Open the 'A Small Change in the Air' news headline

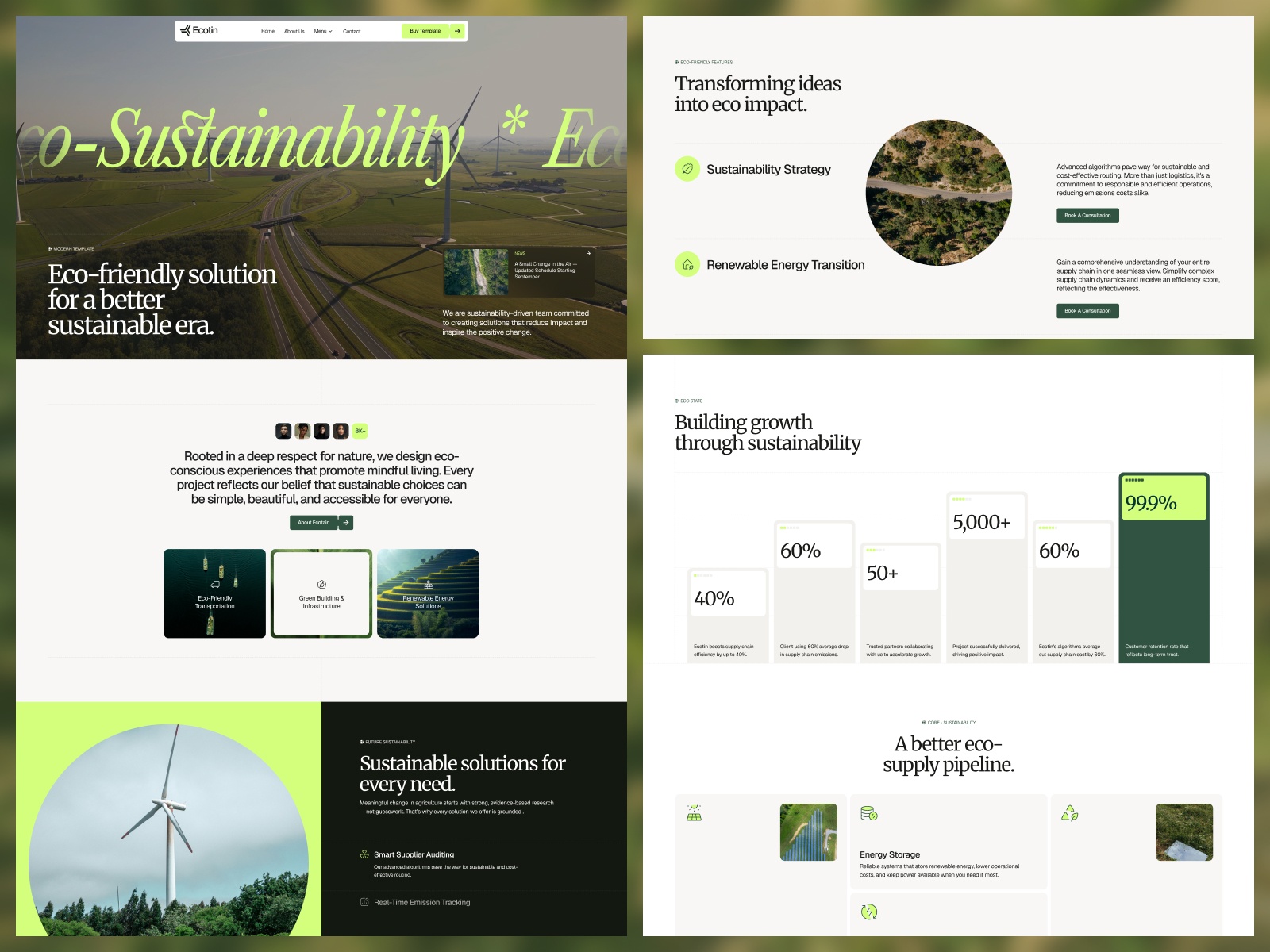(x=546, y=271)
